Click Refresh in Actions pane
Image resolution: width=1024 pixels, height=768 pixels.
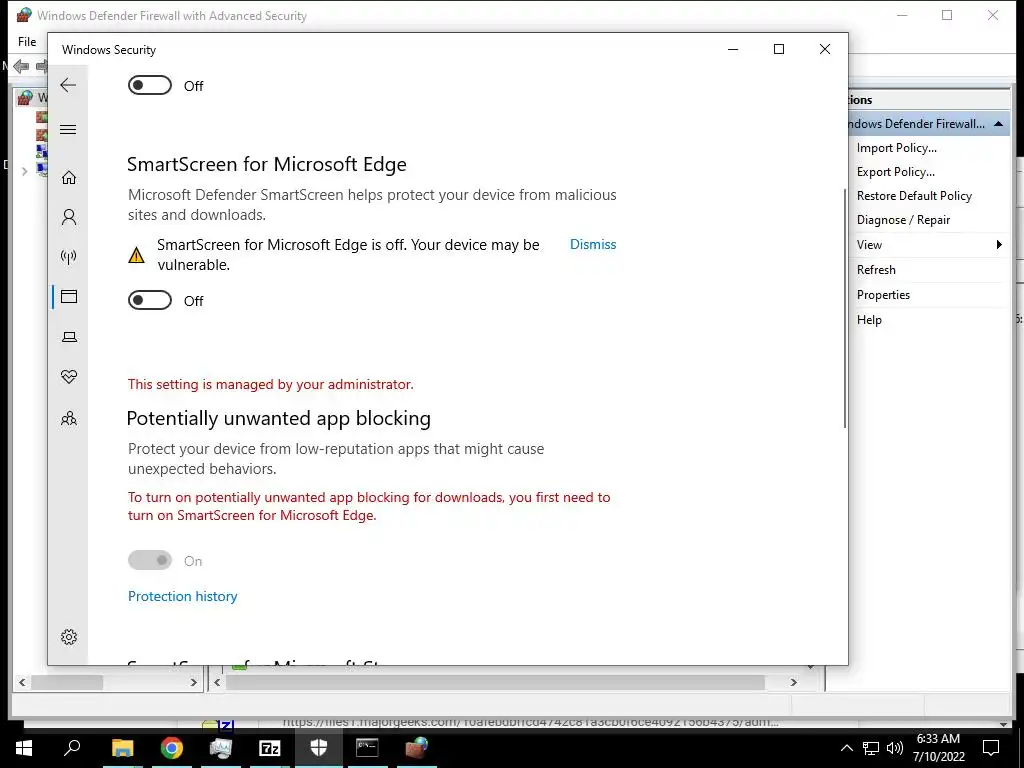876,270
